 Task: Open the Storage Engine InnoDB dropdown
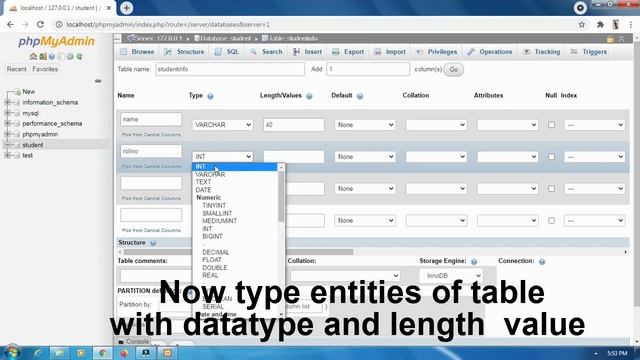point(451,276)
